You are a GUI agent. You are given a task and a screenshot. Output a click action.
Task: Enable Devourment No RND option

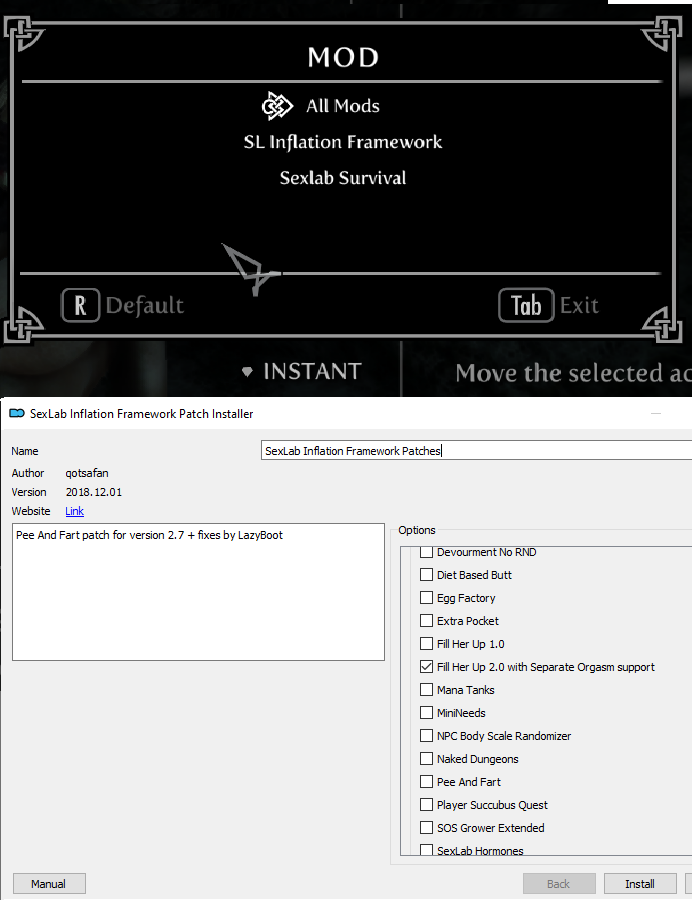point(426,552)
